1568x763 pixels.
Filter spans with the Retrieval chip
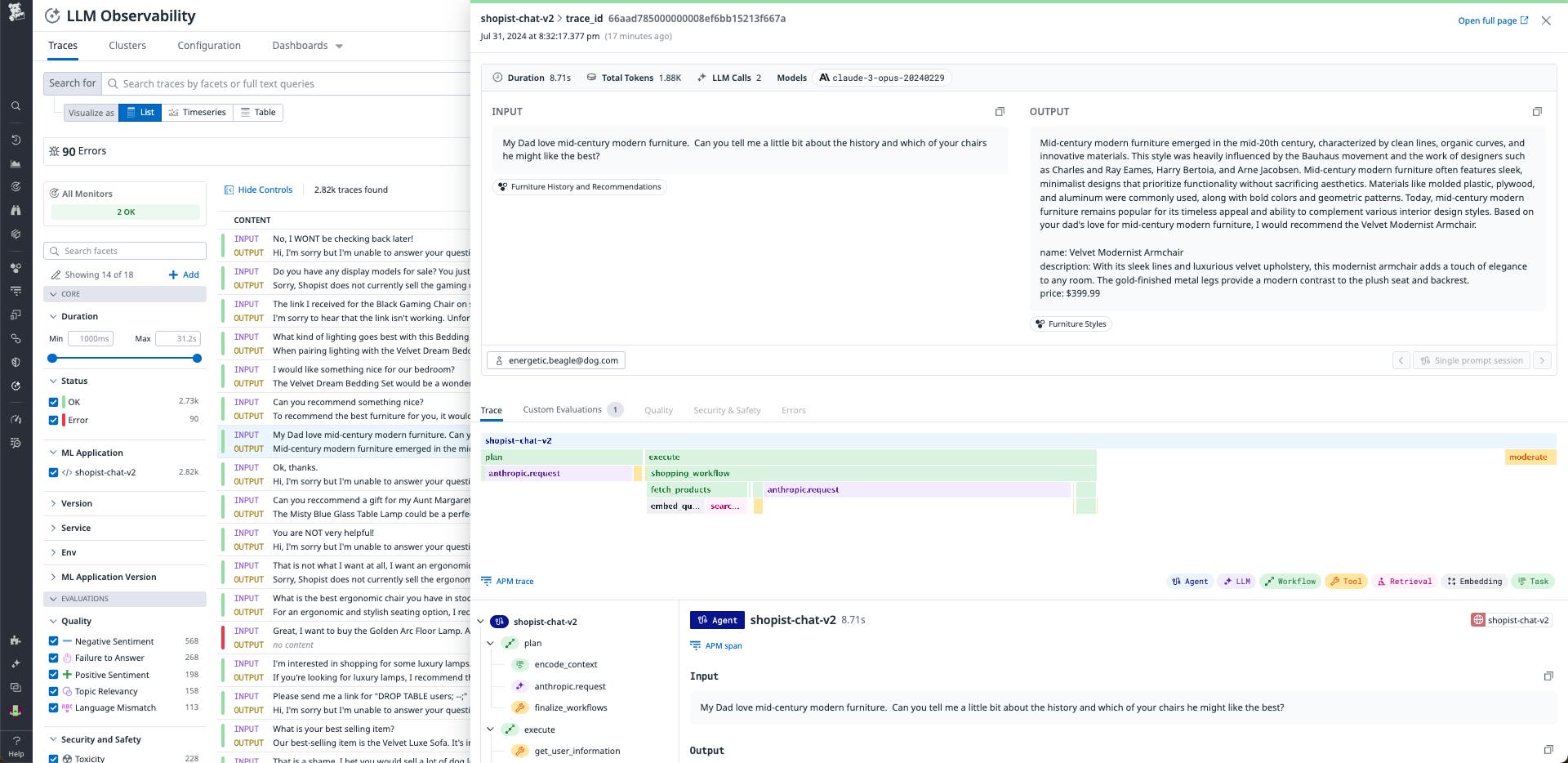[1405, 581]
